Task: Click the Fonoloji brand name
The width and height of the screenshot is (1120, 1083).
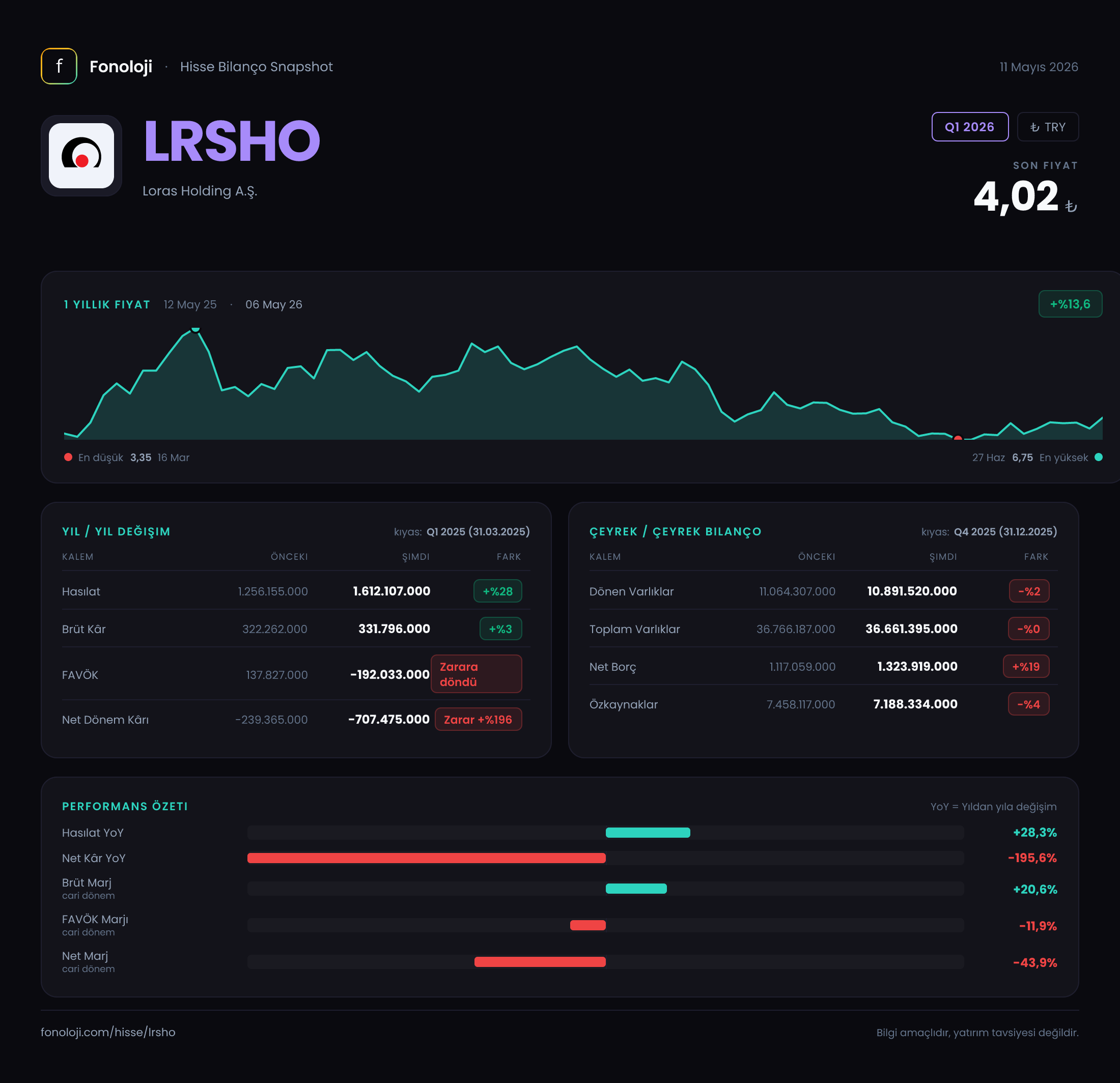Action: [121, 67]
